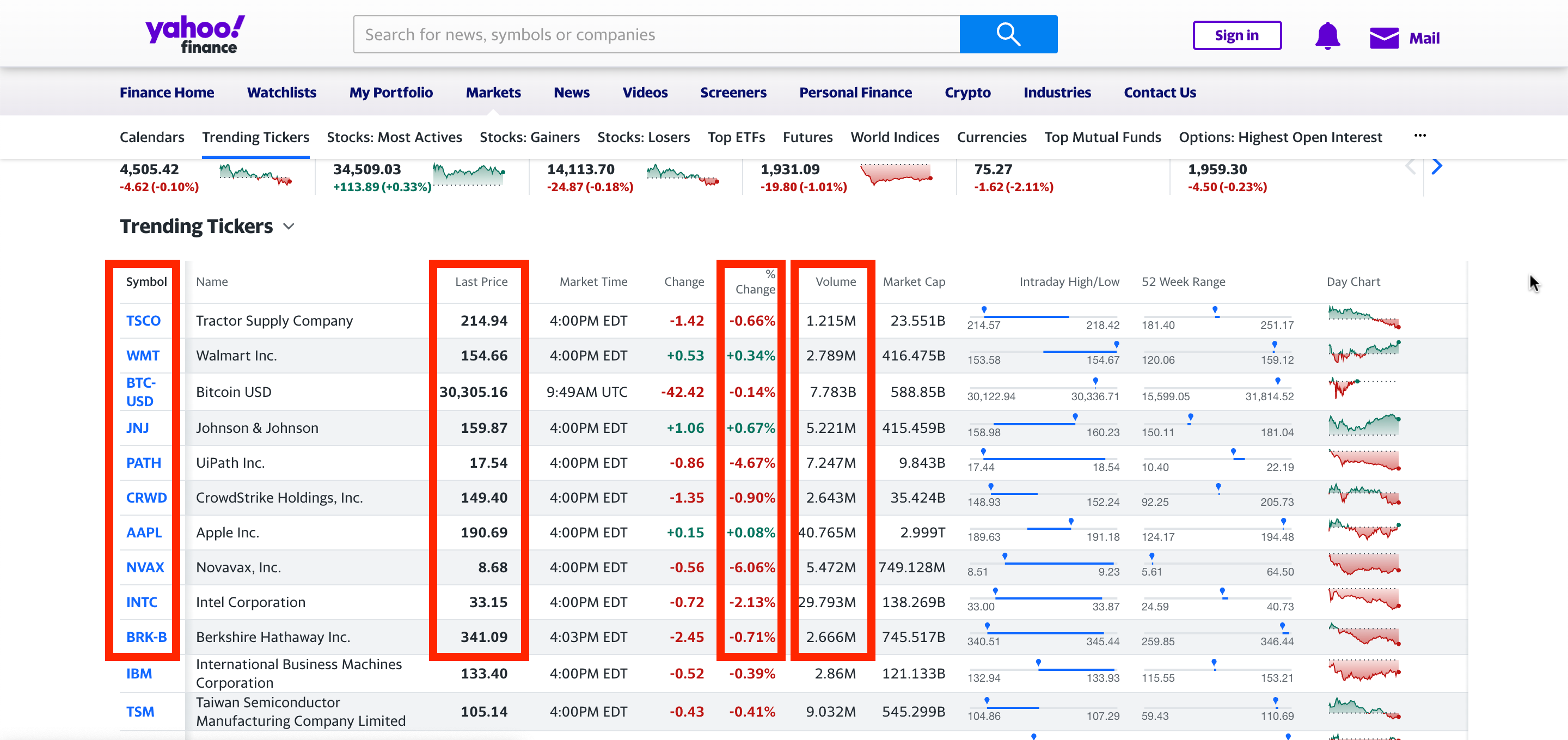Click the Mail text link
The image size is (1568, 740).
[1424, 38]
